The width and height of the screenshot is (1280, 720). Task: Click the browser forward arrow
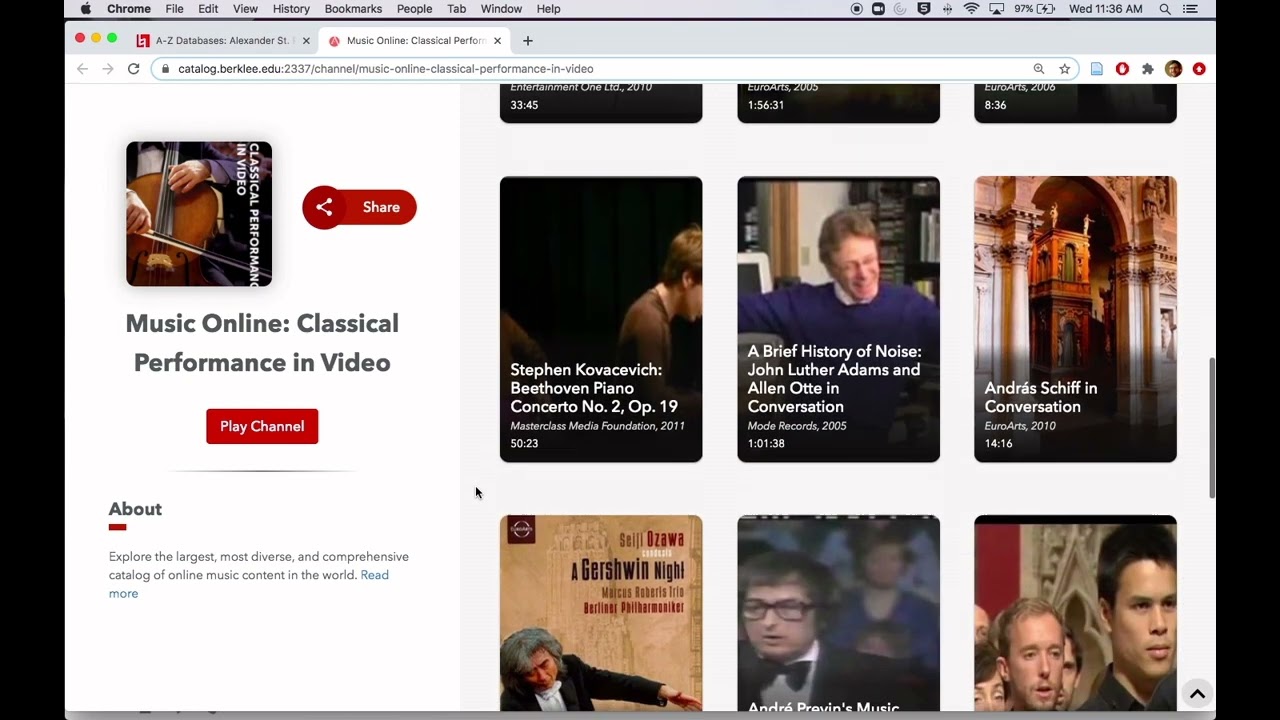coord(108,69)
